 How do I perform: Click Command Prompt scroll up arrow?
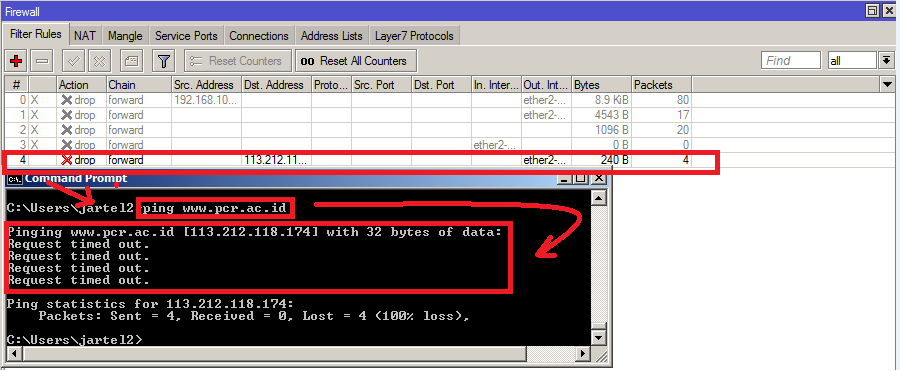click(599, 199)
